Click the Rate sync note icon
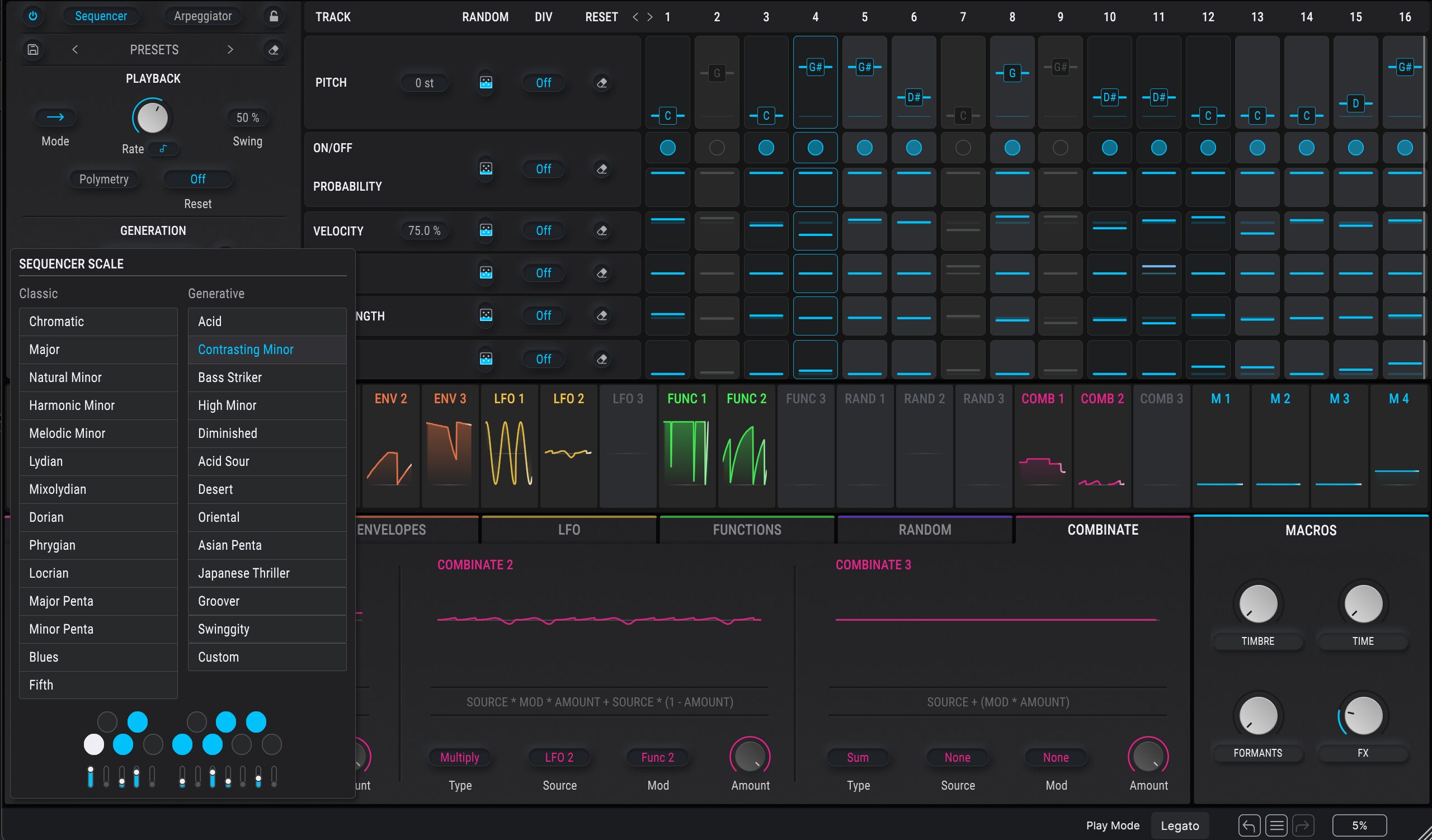Viewport: 1432px width, 840px height. (163, 149)
